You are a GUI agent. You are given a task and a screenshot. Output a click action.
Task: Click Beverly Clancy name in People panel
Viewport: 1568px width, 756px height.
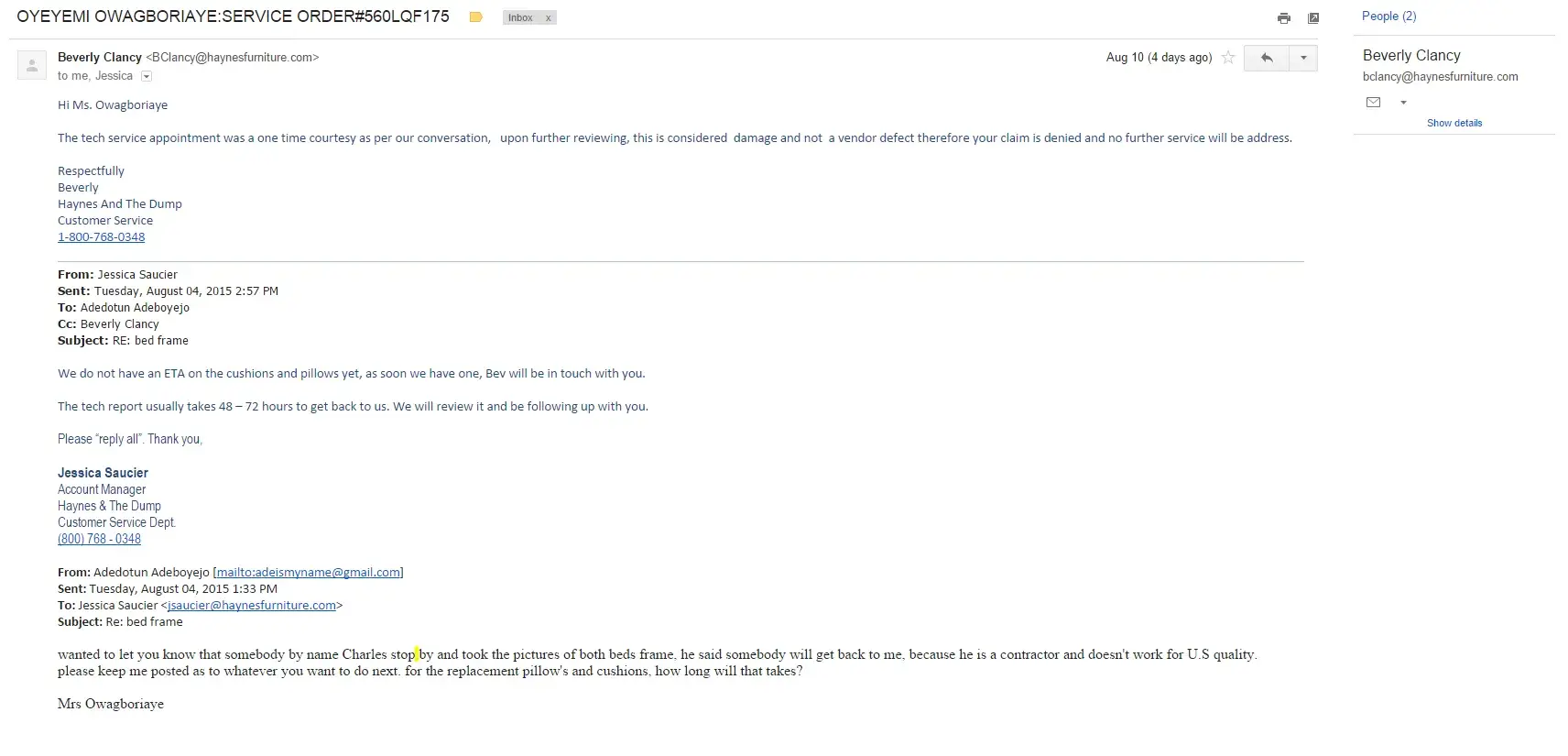point(1411,56)
